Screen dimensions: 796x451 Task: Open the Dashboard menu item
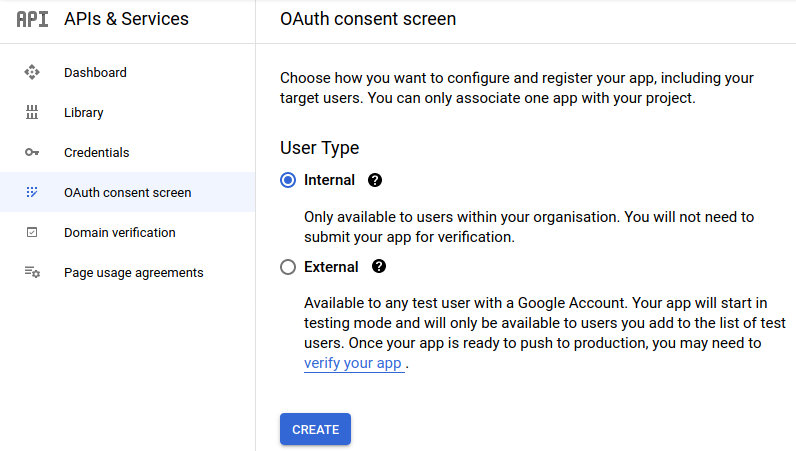(x=95, y=73)
